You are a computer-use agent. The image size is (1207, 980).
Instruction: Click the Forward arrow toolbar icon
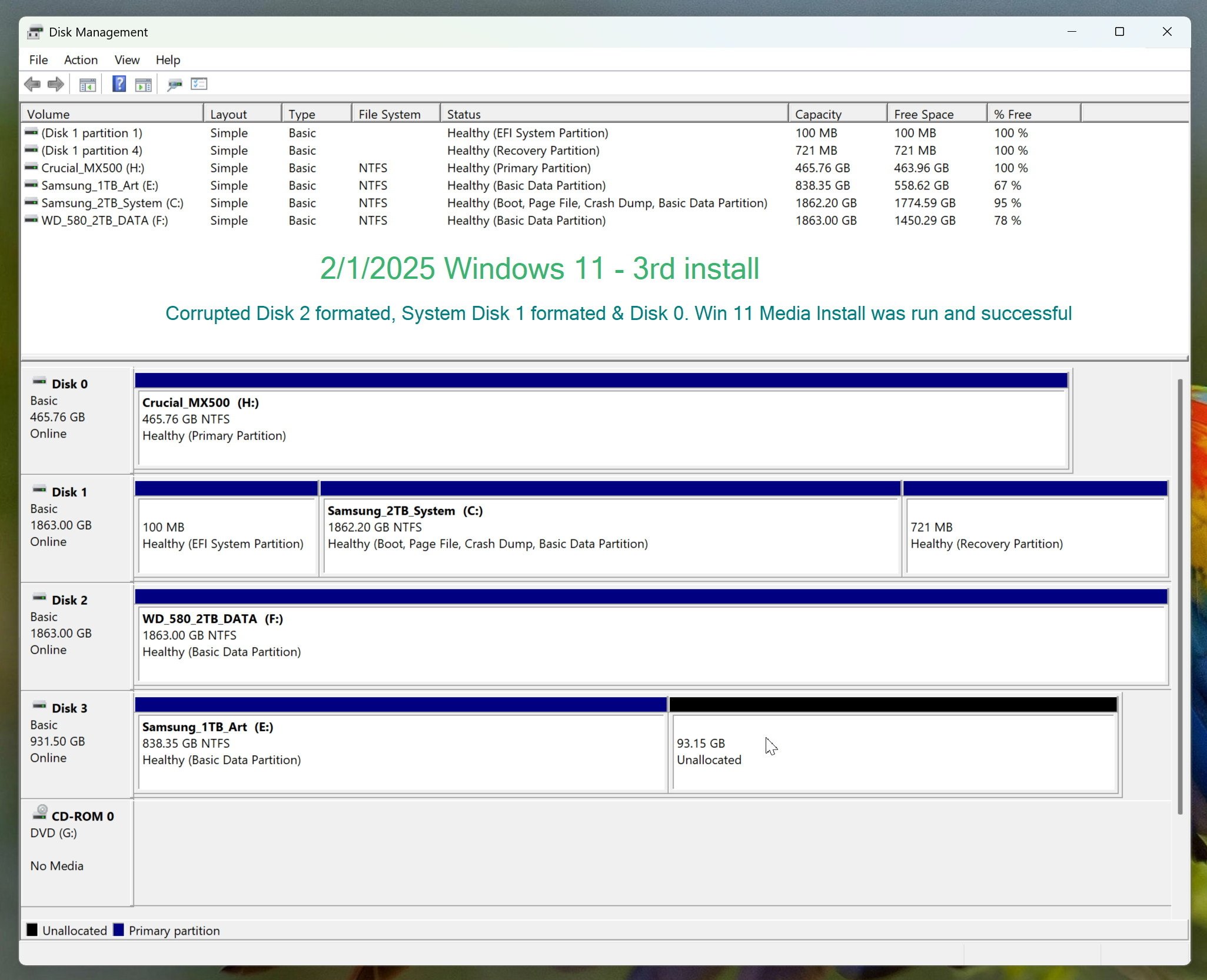click(x=56, y=85)
